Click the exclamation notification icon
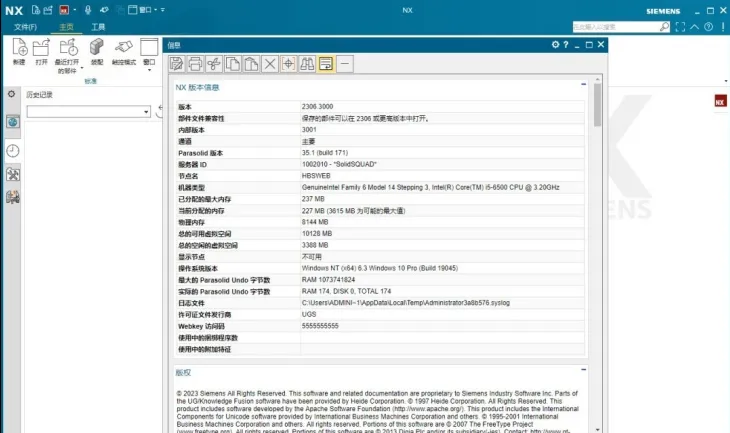 [x=723, y=27]
